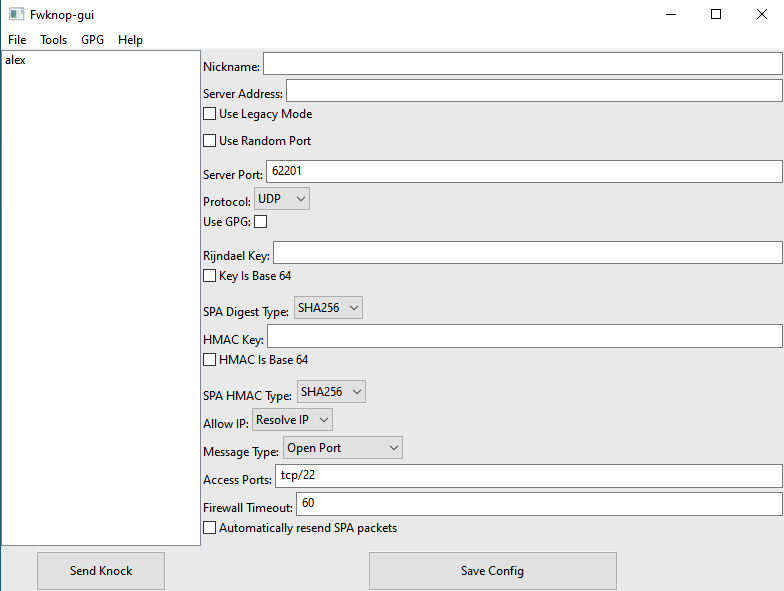Click the Access Ports field containing tcp/22
The height and width of the screenshot is (591, 784).
pyautogui.click(x=528, y=476)
